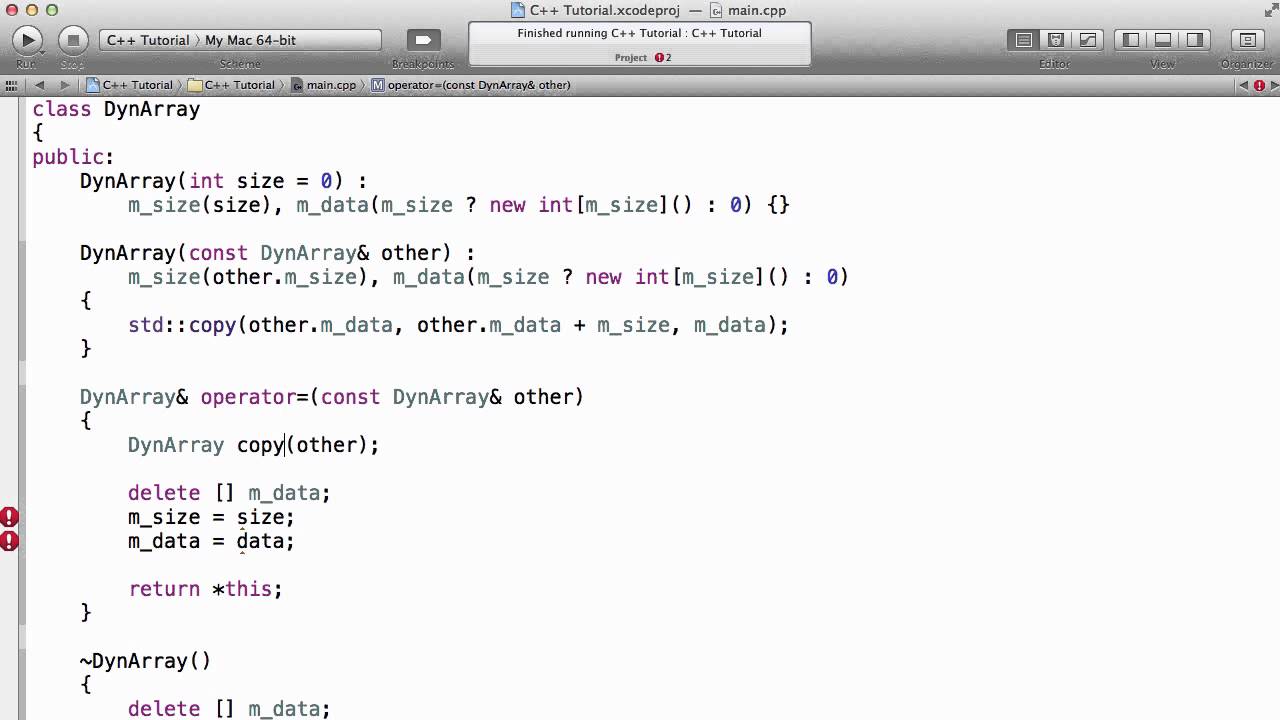Viewport: 1280px width, 720px height.
Task: Select the Assistant editor icon
Action: pos(1056,40)
